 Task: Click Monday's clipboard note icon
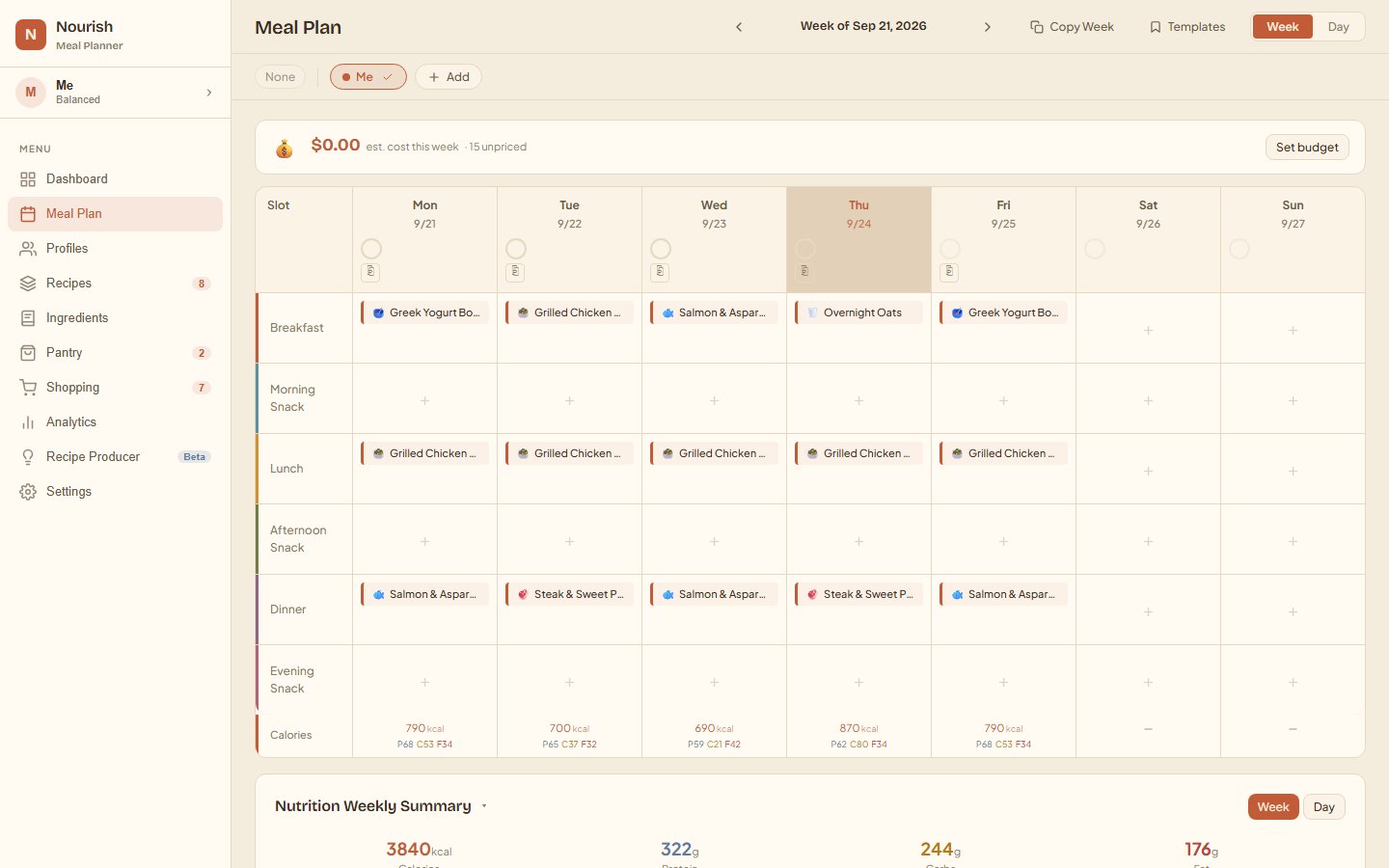click(370, 272)
